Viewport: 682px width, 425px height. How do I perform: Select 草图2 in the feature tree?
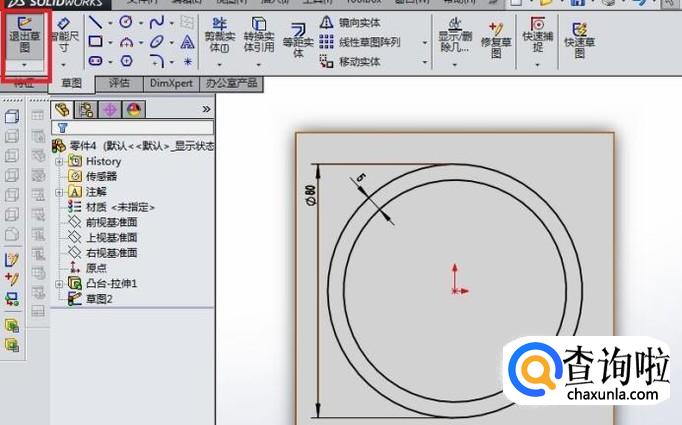96,298
